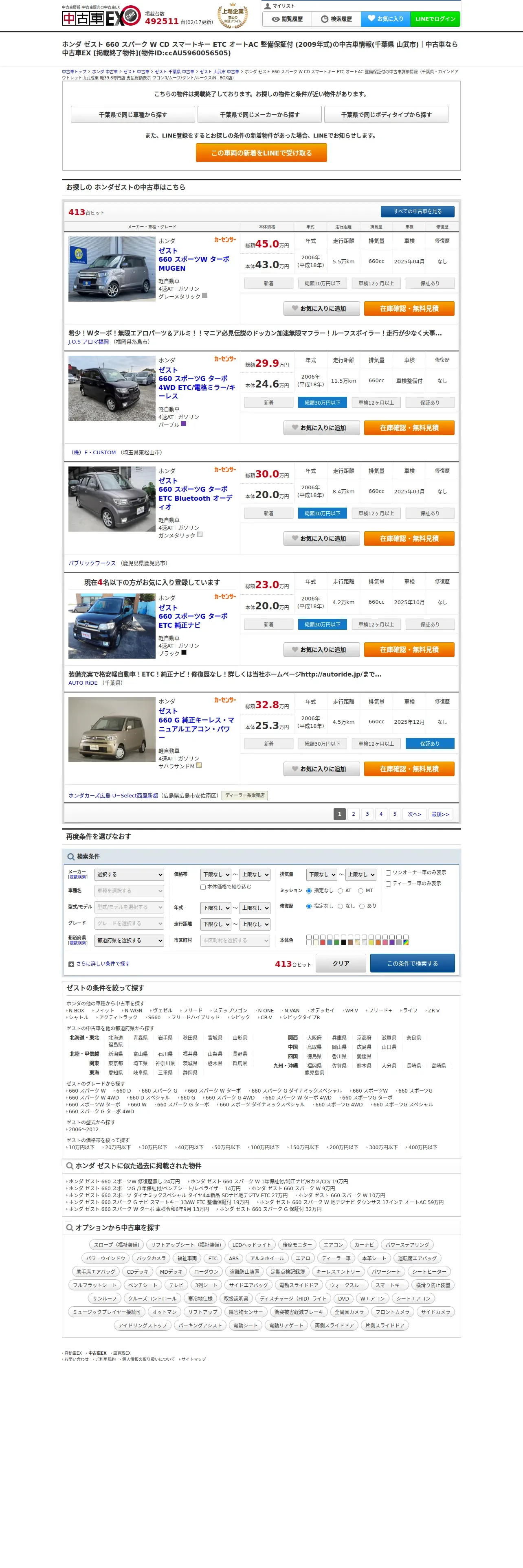Image resolution: width=523 pixels, height=1568 pixels.
Task: Click カーセンサー logo on 29.9万円 listing
Action: [x=225, y=359]
